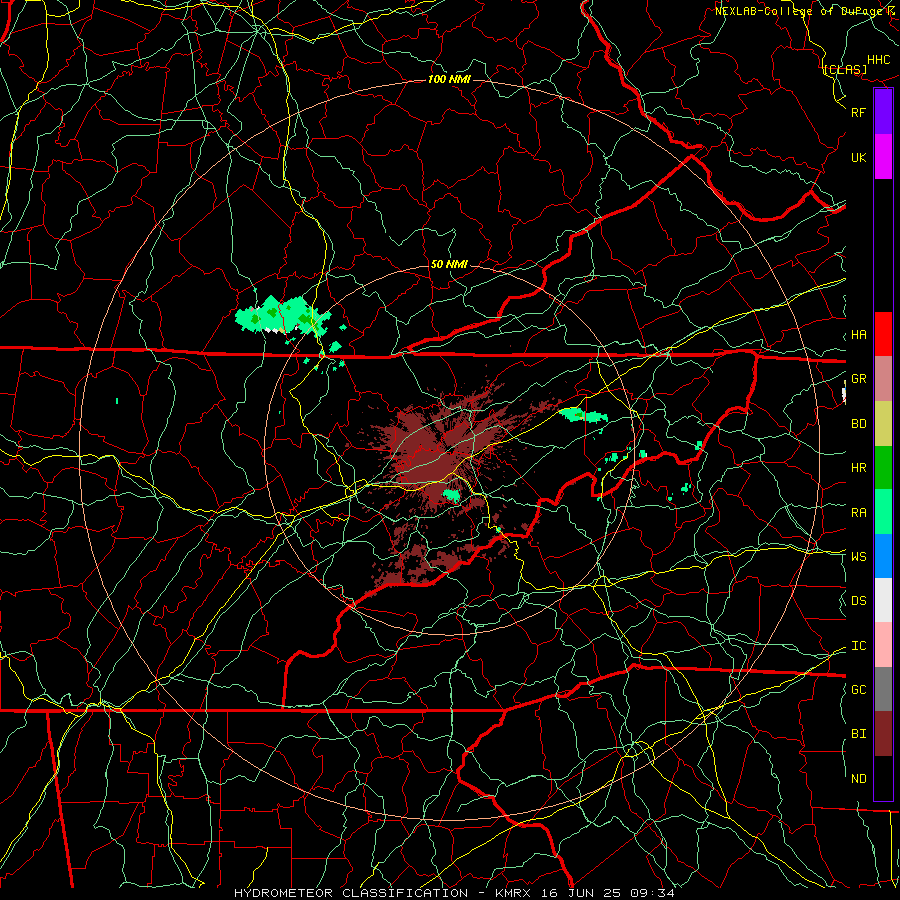
Task: Click the large green rain echo northwest
Action: point(281,315)
